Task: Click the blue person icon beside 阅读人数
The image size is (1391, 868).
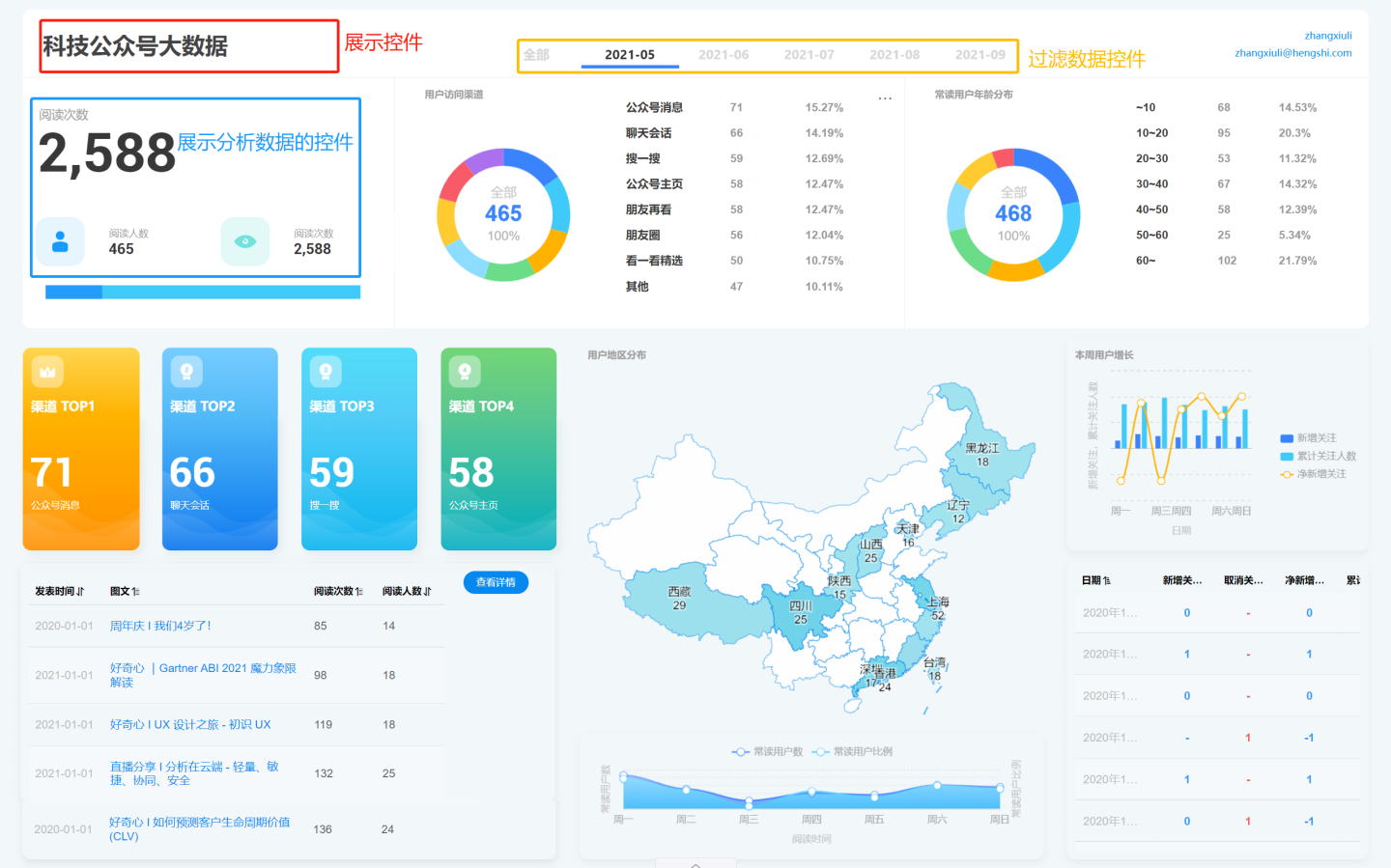Action: [x=60, y=241]
